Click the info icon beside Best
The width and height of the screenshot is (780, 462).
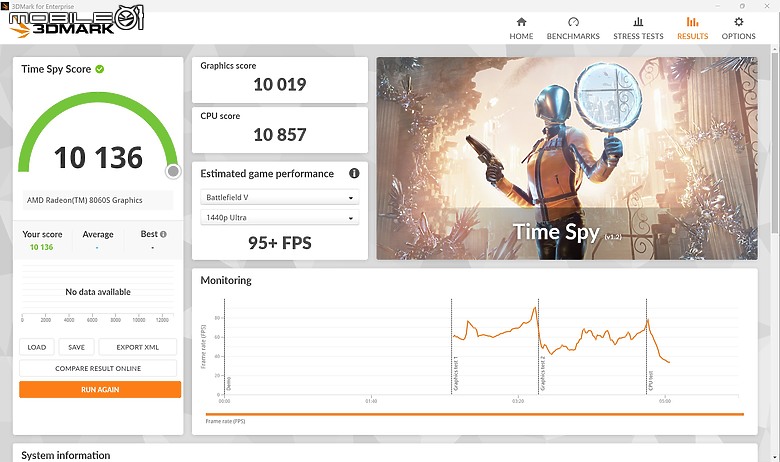click(x=163, y=234)
